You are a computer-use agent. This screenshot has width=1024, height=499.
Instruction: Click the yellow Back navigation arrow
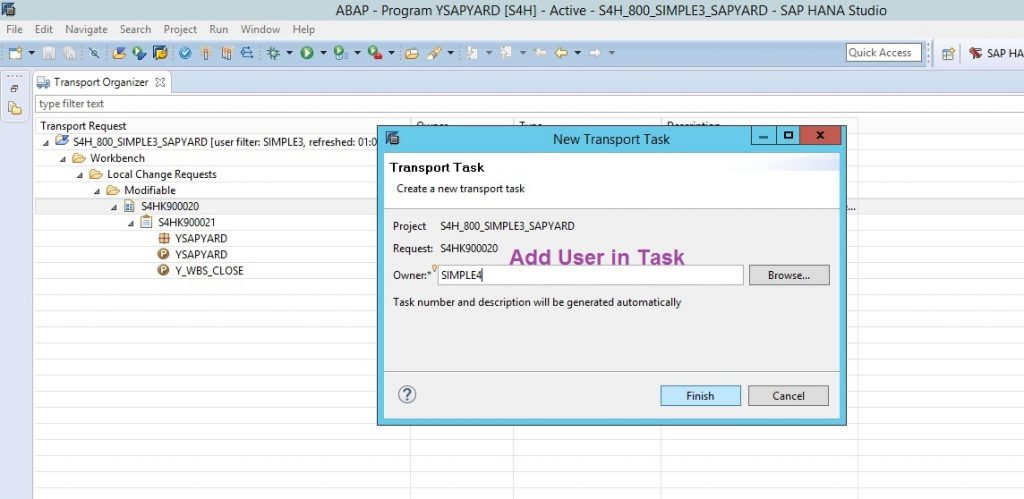click(561, 54)
